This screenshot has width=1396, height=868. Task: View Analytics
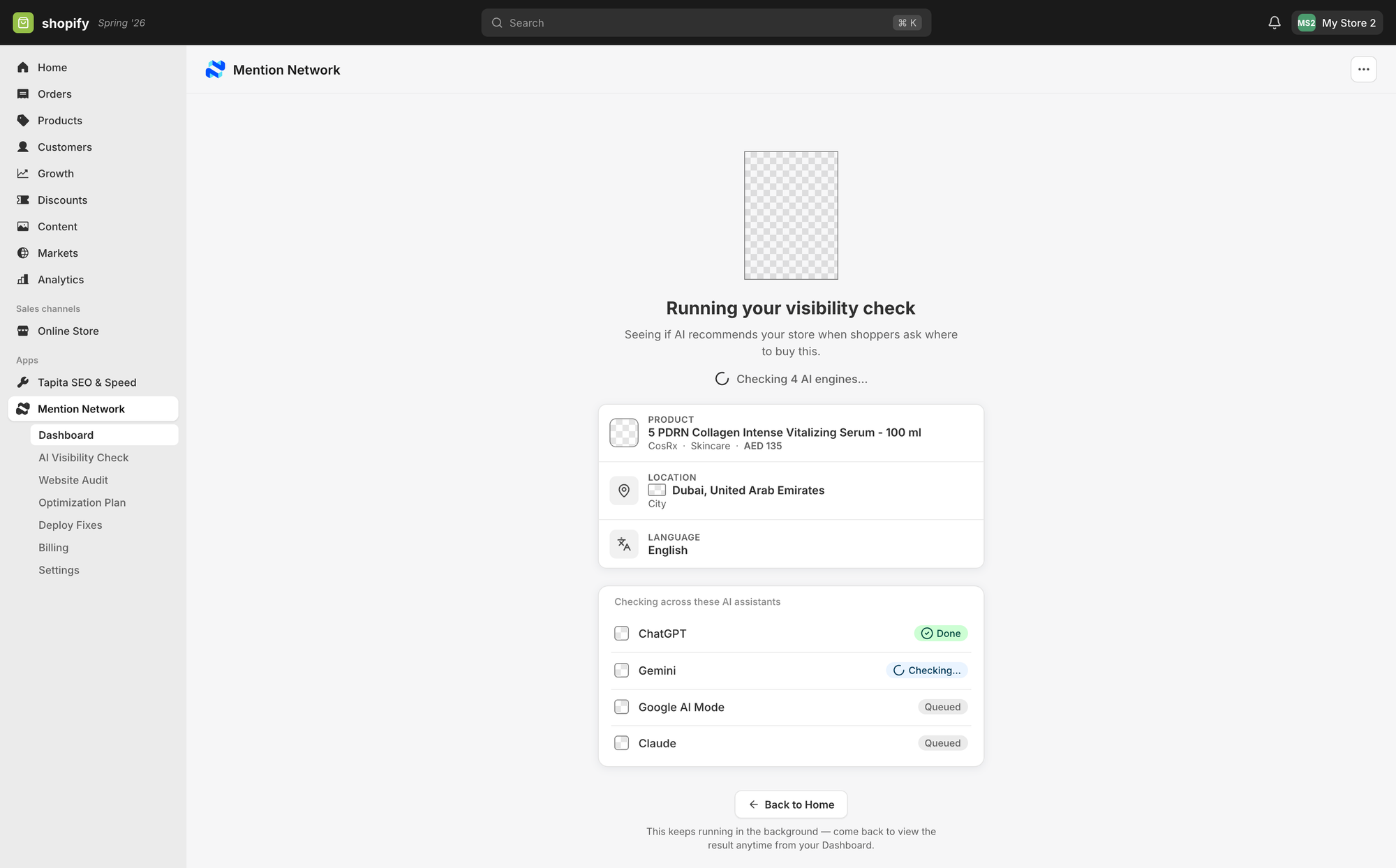tap(93, 280)
